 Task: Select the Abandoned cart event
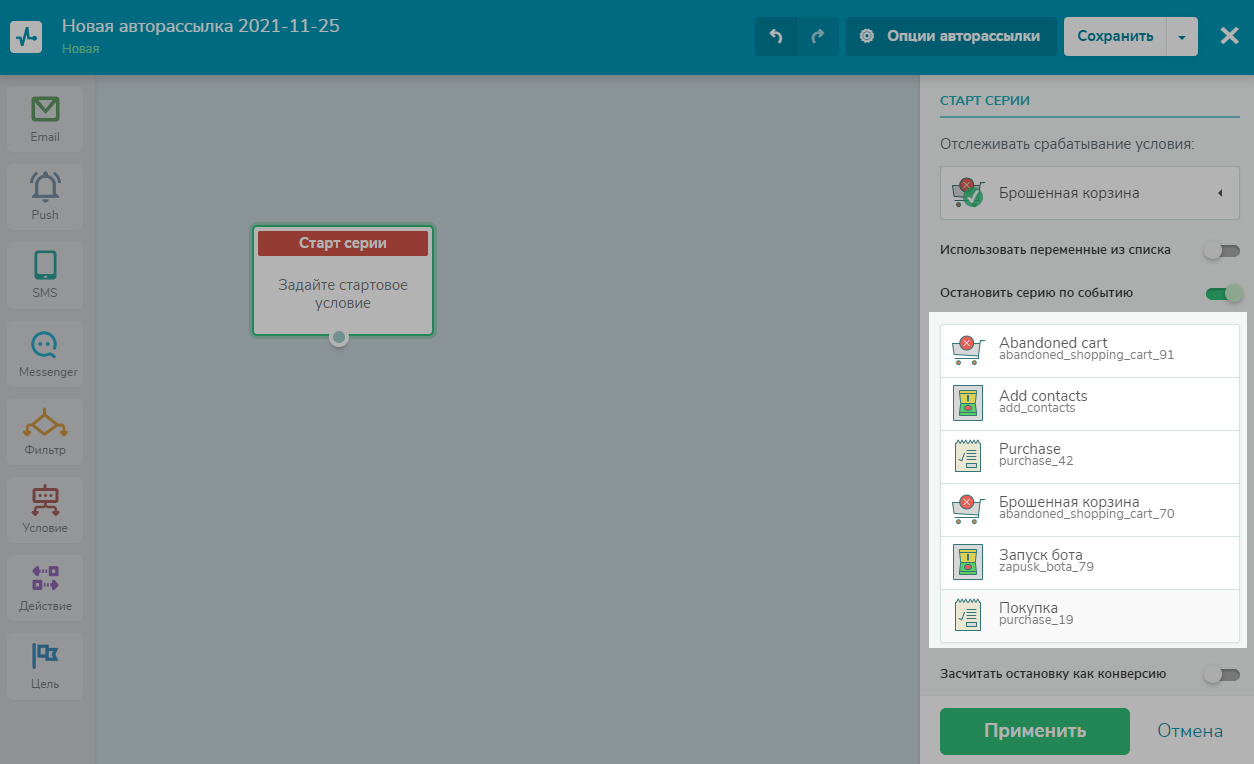pos(1090,351)
